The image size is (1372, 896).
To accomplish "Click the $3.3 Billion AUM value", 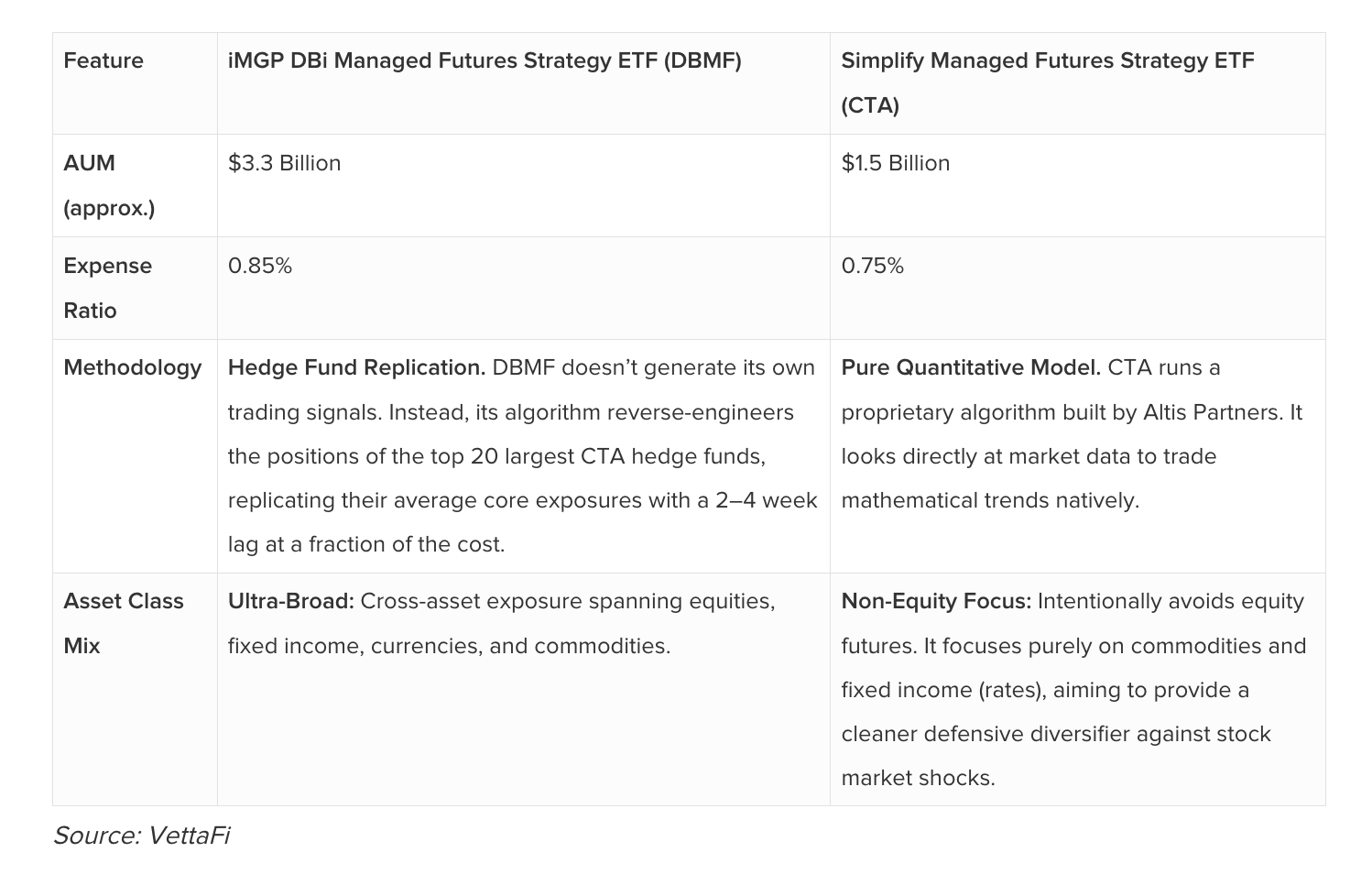I will pyautogui.click(x=284, y=163).
